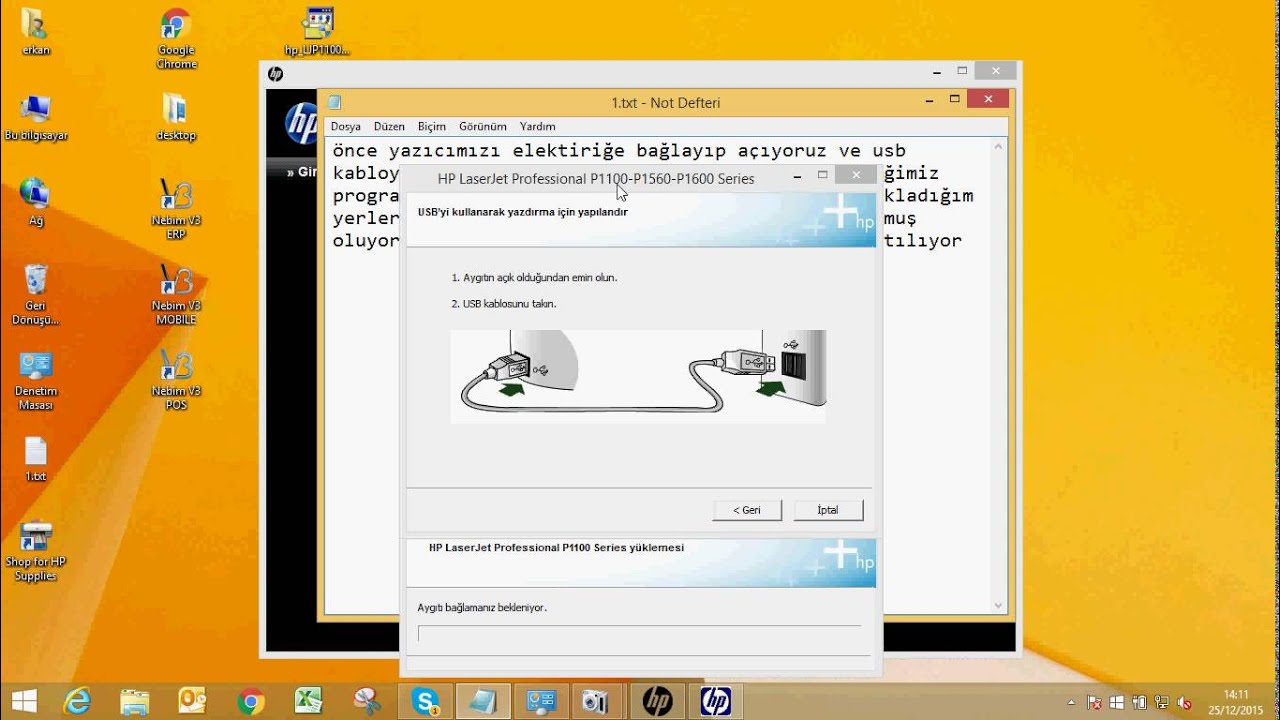The image size is (1280, 720).
Task: Open Outlook from the taskbar
Action: pos(191,701)
